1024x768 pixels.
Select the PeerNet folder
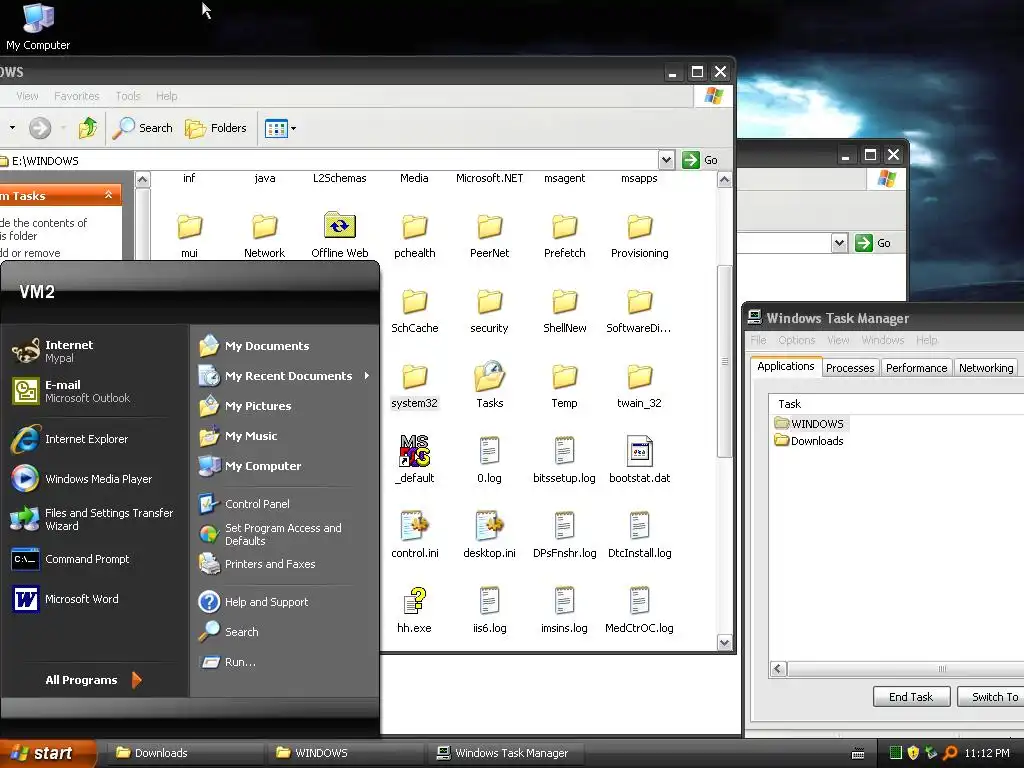point(489,235)
